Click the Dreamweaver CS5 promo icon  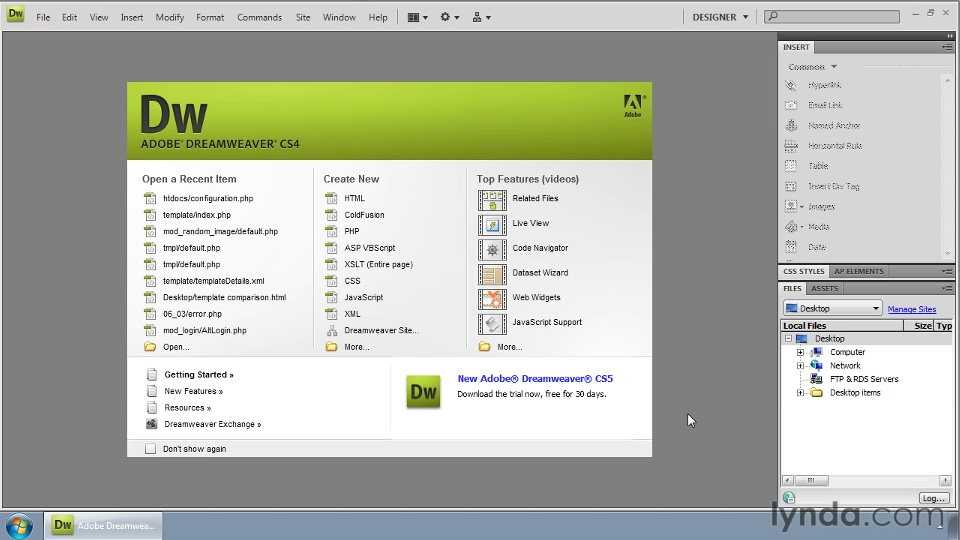(423, 392)
